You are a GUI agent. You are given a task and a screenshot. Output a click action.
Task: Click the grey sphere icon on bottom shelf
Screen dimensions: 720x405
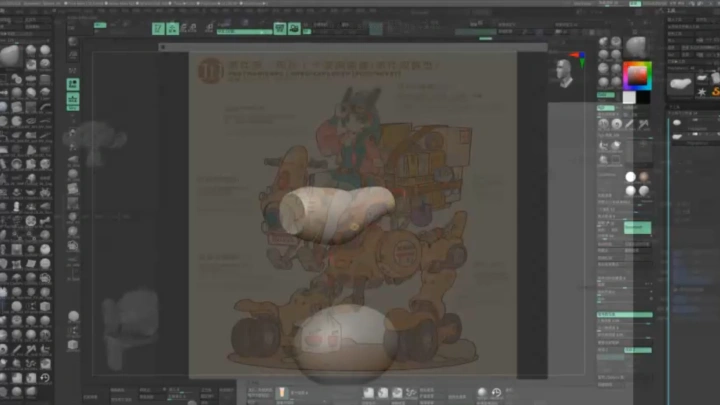tap(482, 392)
